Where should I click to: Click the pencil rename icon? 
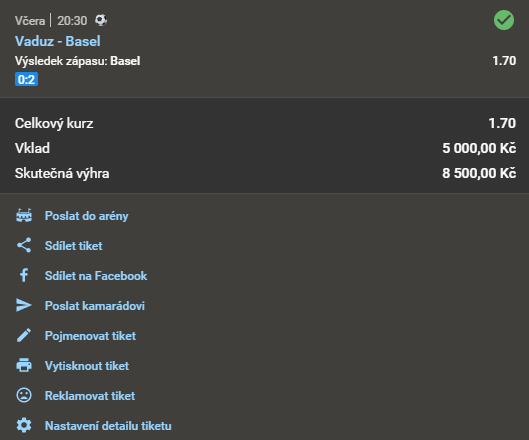click(x=24, y=335)
